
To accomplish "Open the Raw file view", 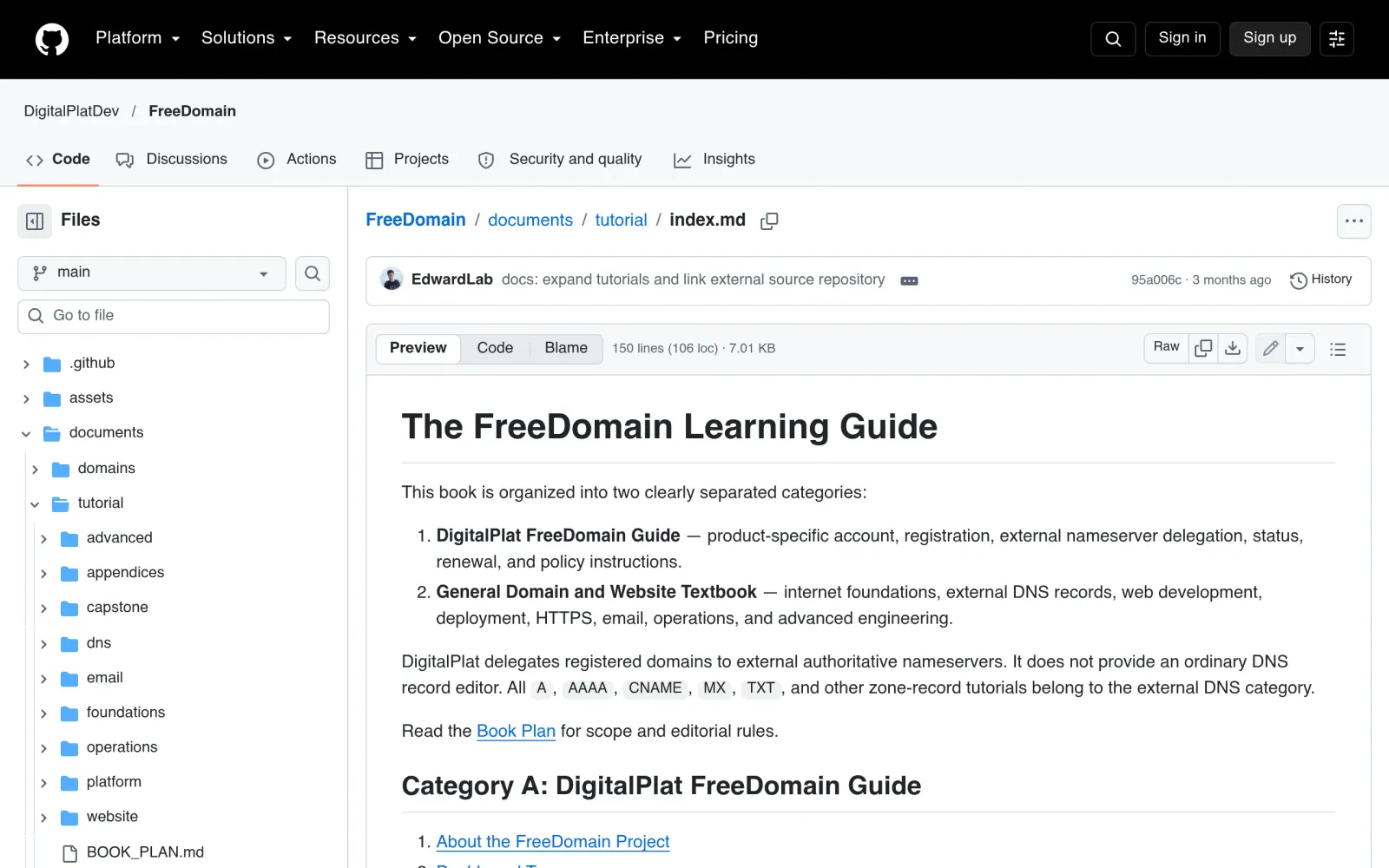I will 1166,347.
